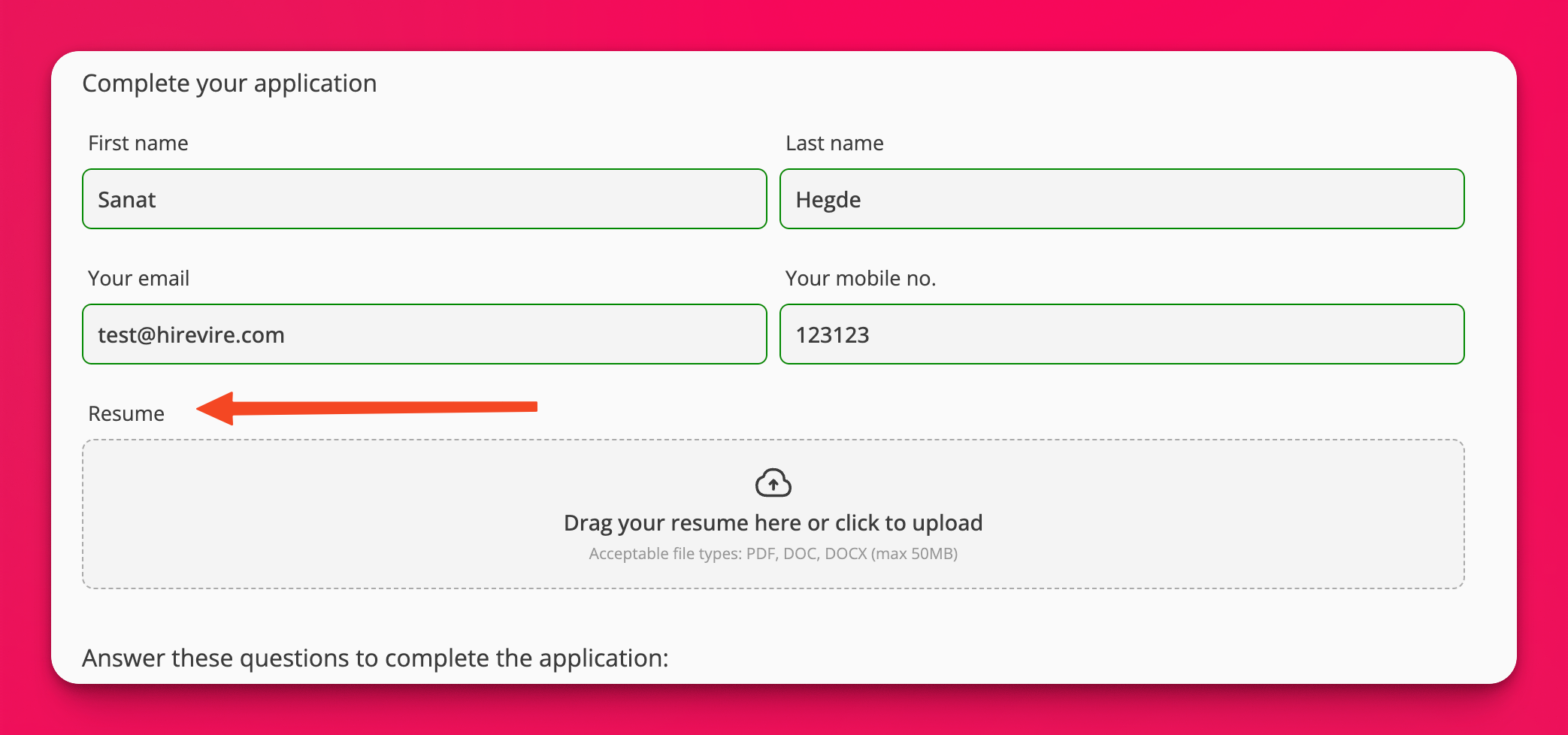Click "Drag your resume here or click to upload"
Screen dimensions: 1568x735
tap(773, 522)
